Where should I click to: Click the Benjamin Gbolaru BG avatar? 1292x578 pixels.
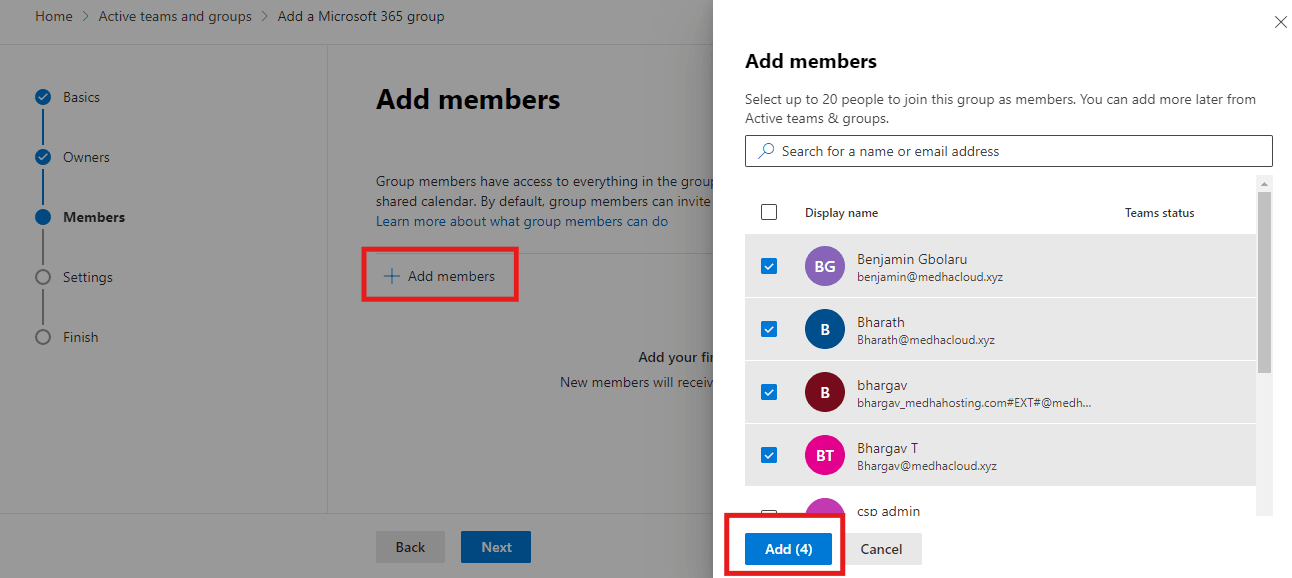point(825,266)
